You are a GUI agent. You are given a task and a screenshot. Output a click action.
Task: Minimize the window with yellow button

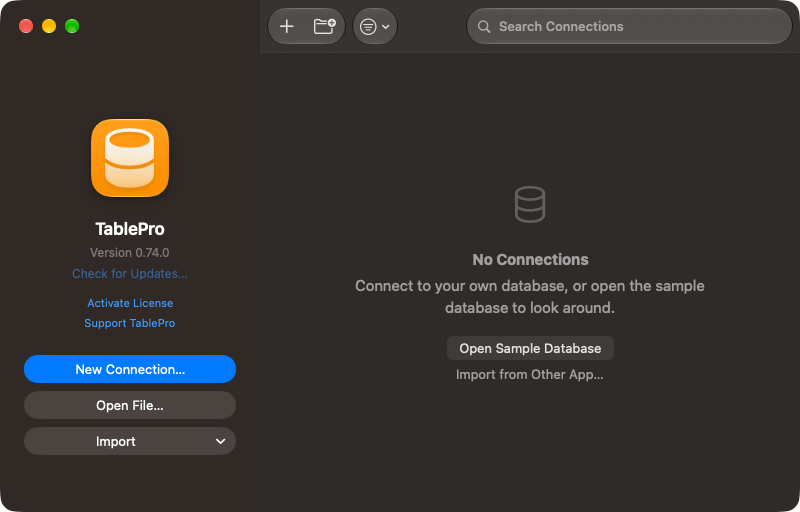[49, 26]
